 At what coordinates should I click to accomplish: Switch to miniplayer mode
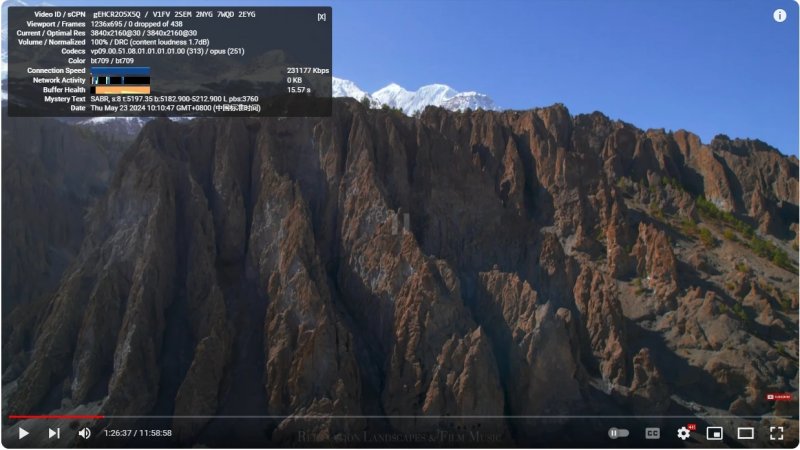[714, 433]
